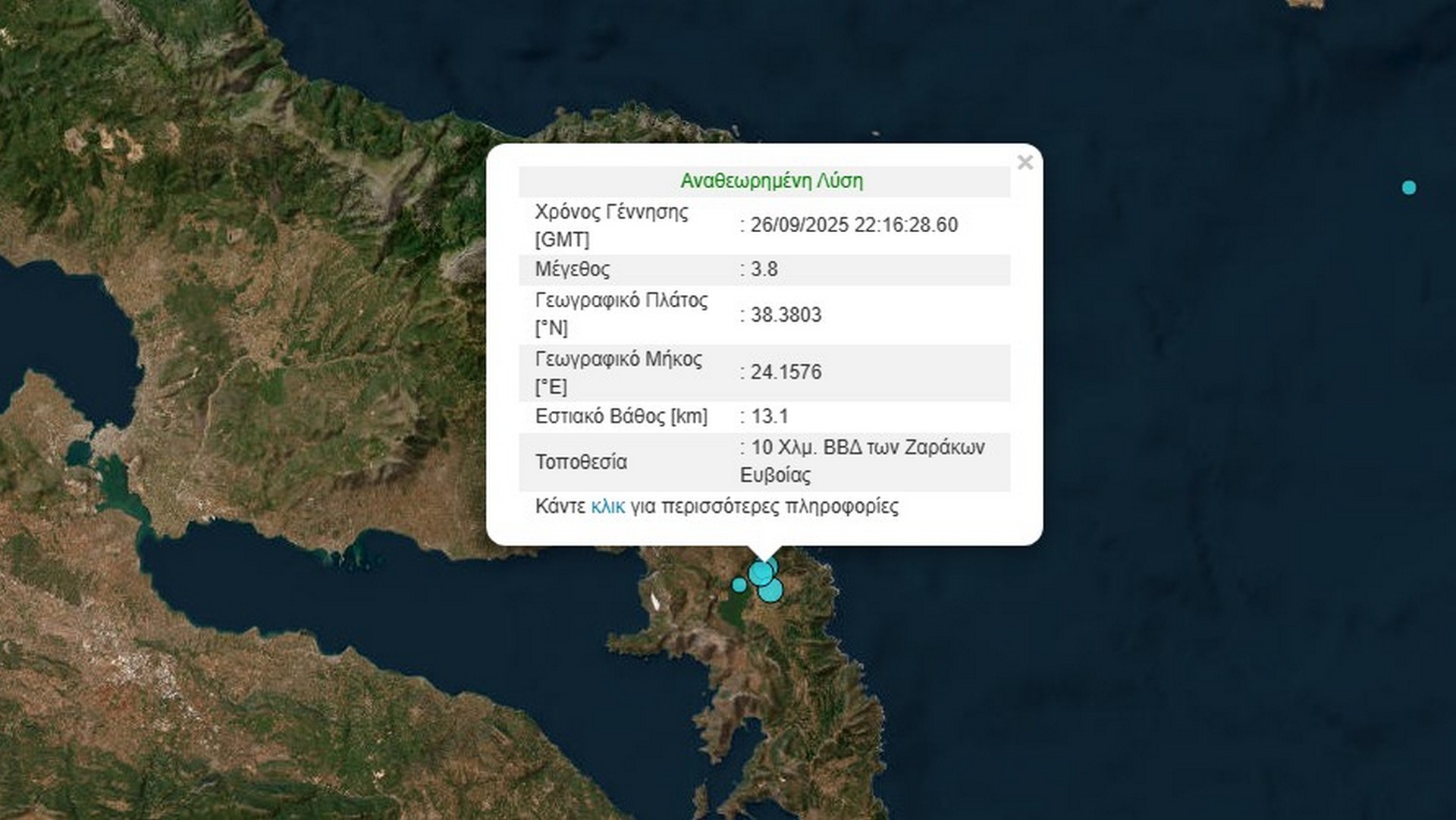Click the green Αναθεωρημένη Λύση header

(x=771, y=181)
